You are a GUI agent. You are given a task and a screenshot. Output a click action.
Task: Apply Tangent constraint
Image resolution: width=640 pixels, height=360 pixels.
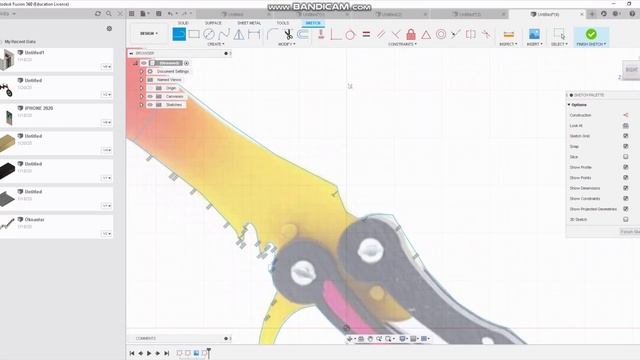[350, 34]
